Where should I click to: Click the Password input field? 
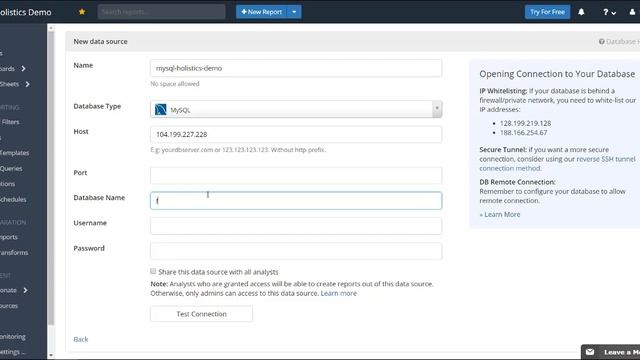click(296, 251)
